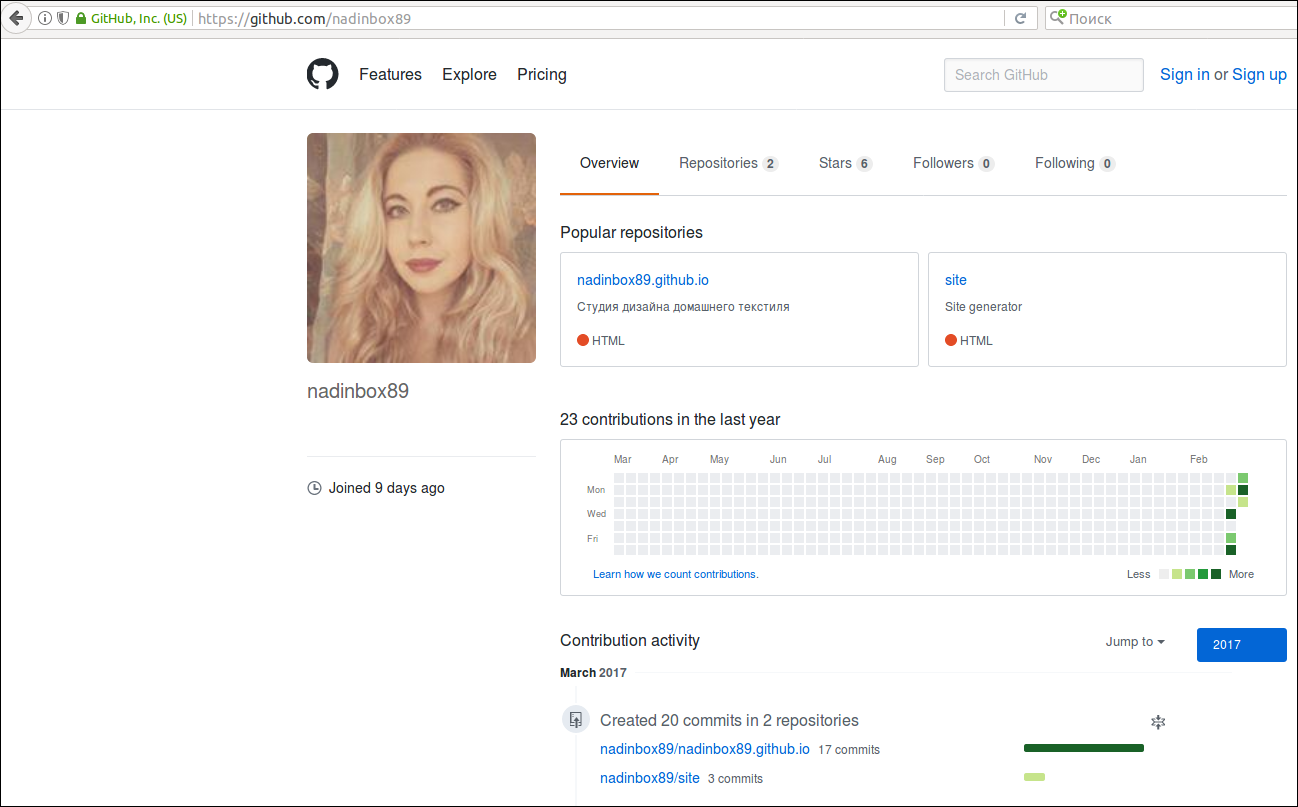1298x807 pixels.
Task: Click the search engine magnifier icon
Action: pos(1057,18)
